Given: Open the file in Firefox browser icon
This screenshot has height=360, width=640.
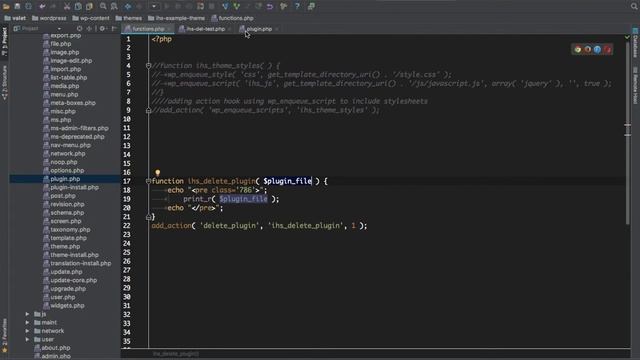Looking at the screenshot, I should [588, 49].
